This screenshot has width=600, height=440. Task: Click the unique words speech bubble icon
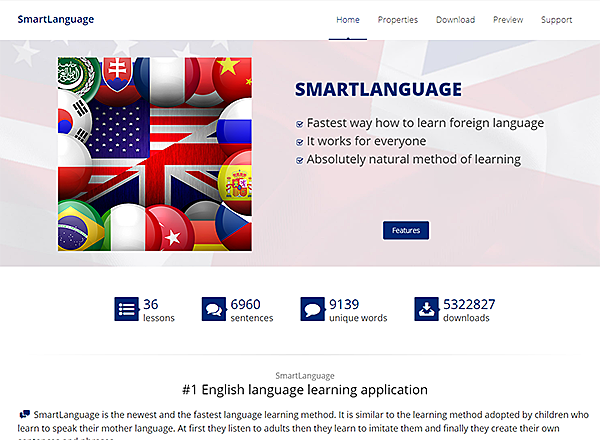point(312,309)
